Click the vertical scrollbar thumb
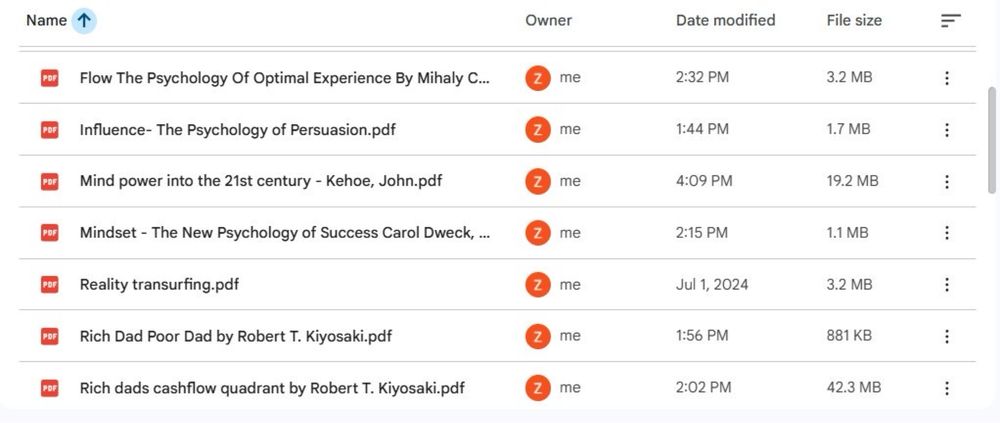Viewport: 1000px width, 423px height. click(992, 140)
